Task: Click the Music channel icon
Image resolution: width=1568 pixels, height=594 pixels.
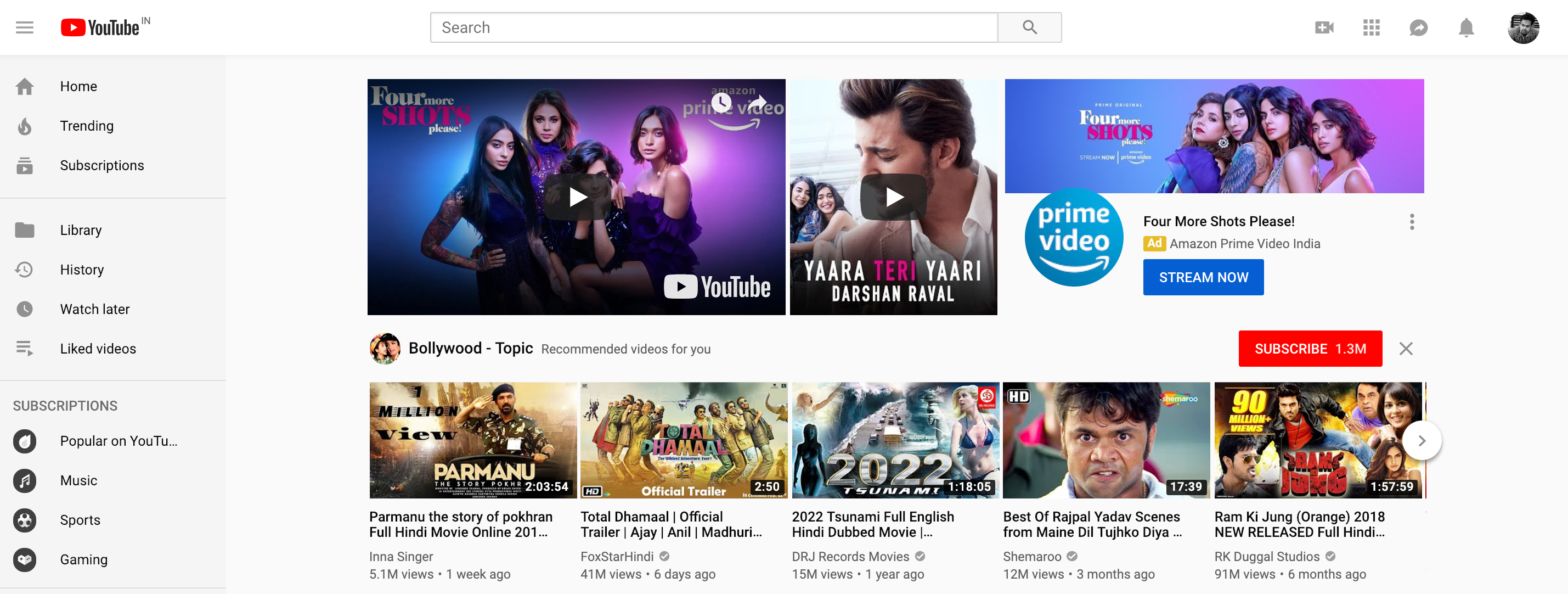Action: 24,481
